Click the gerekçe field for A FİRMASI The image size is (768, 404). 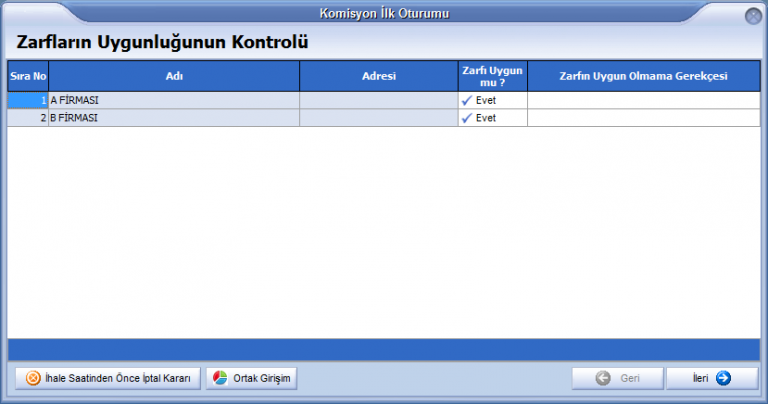[643, 100]
